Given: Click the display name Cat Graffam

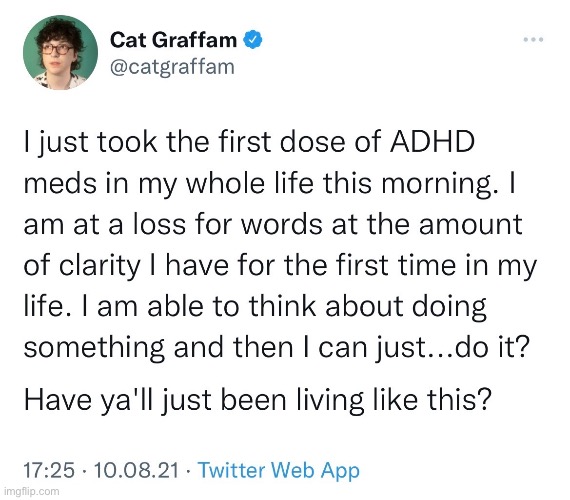Looking at the screenshot, I should pos(173,40).
